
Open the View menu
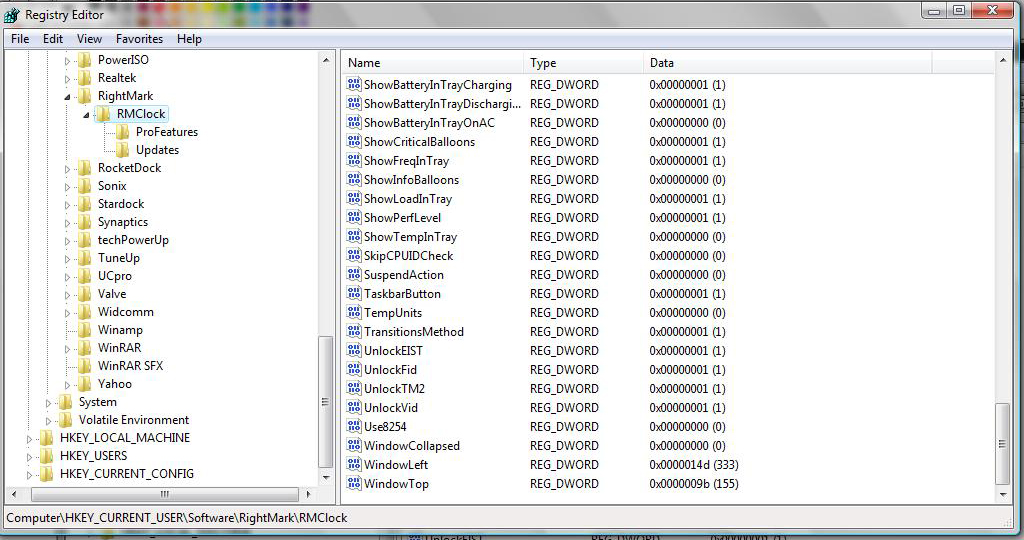point(89,39)
